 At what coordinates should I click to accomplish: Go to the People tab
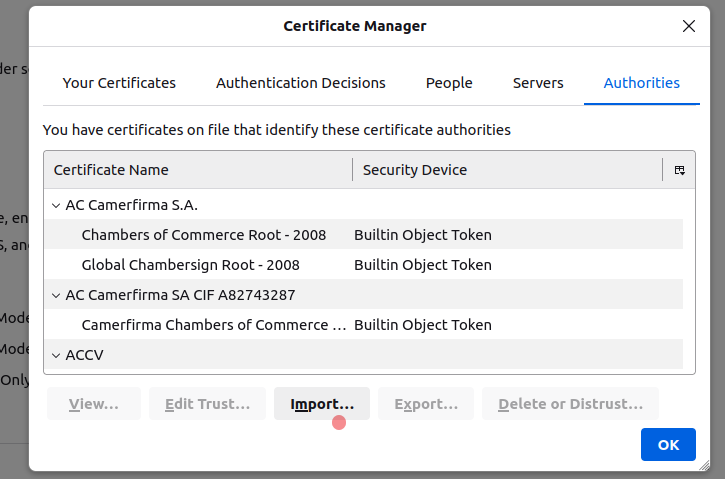(x=449, y=83)
